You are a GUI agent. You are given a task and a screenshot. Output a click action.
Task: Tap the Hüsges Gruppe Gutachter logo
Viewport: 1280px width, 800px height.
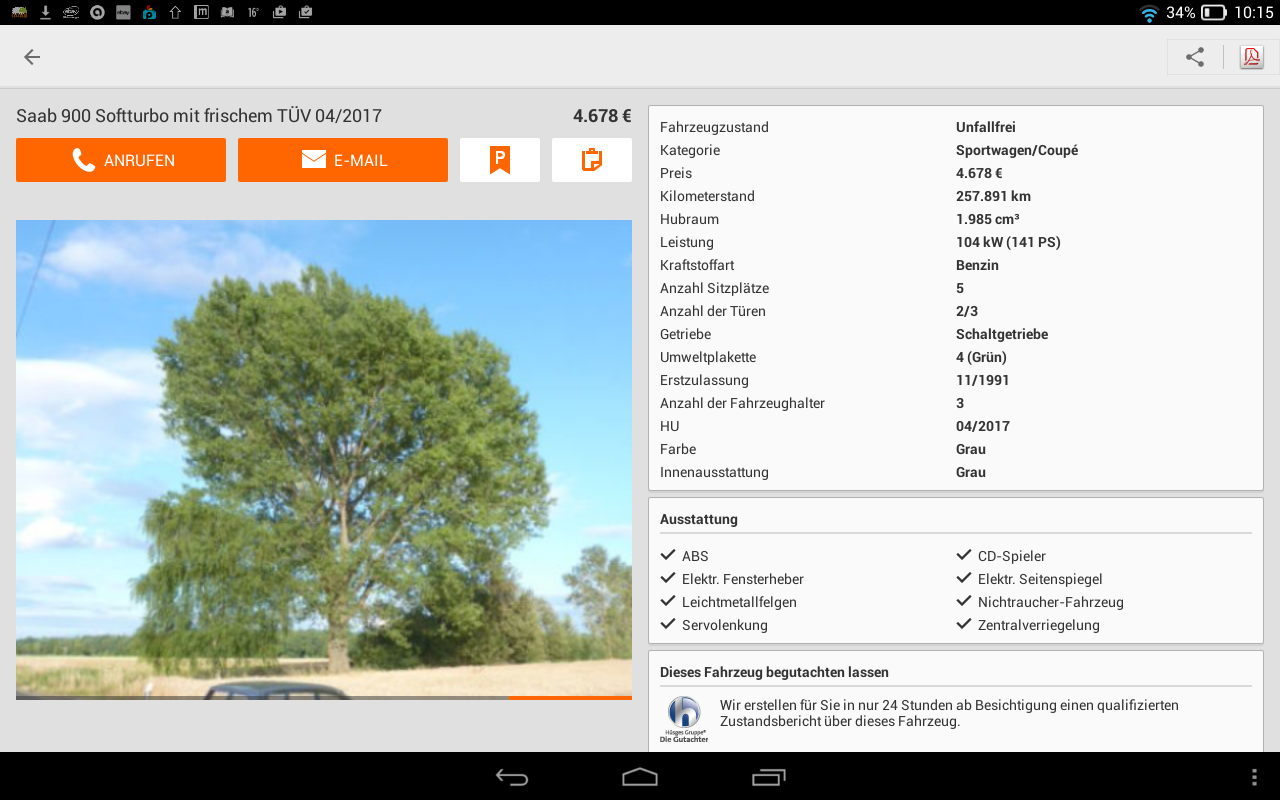pos(684,719)
